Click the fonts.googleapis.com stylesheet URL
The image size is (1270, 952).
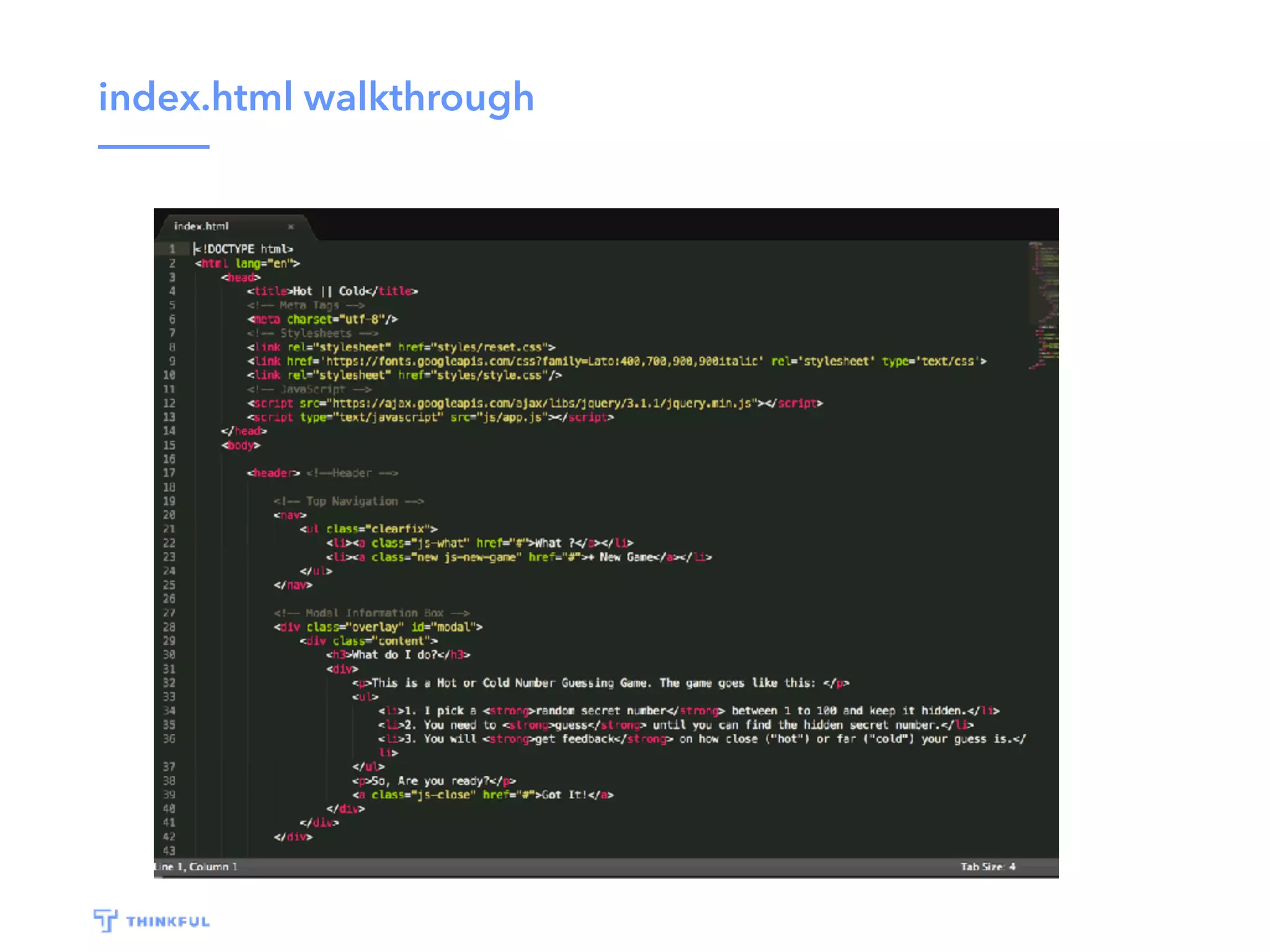point(543,361)
